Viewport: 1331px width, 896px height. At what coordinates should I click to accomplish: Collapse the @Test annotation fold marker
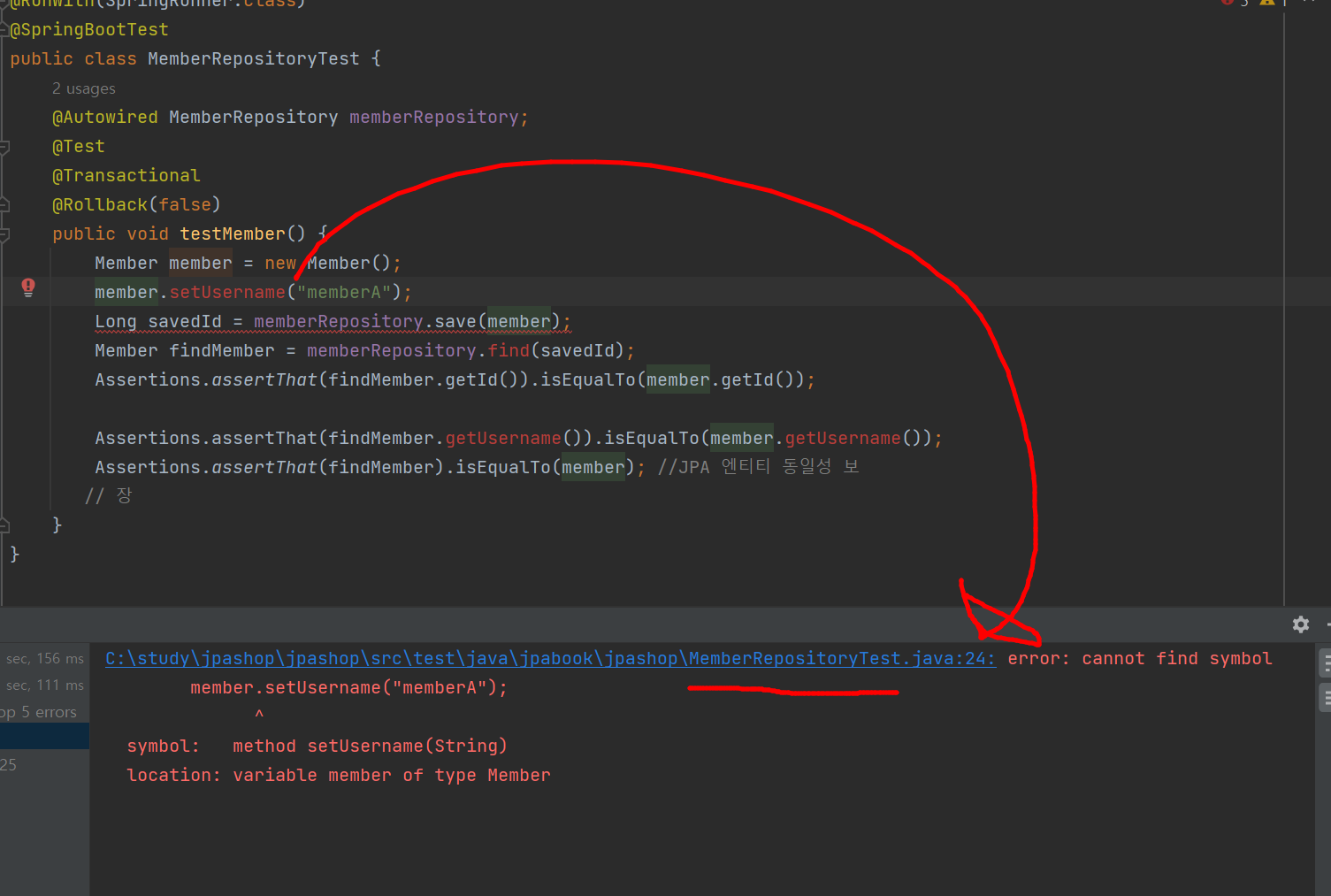(x=4, y=147)
